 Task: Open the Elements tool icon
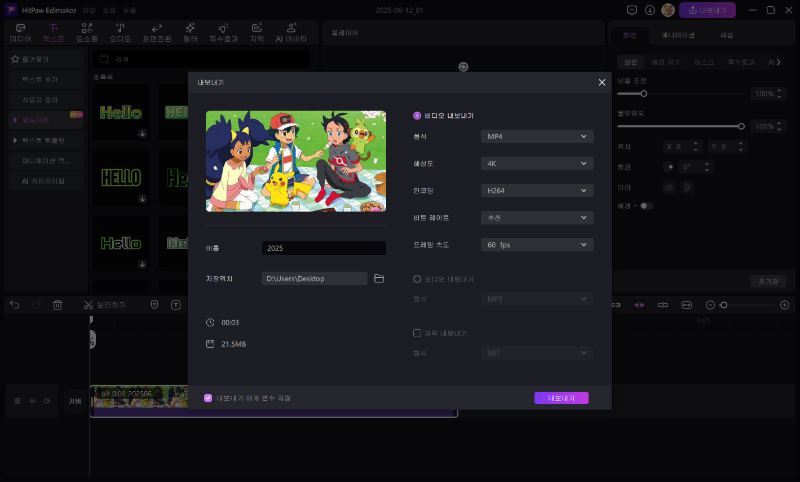coord(87,31)
